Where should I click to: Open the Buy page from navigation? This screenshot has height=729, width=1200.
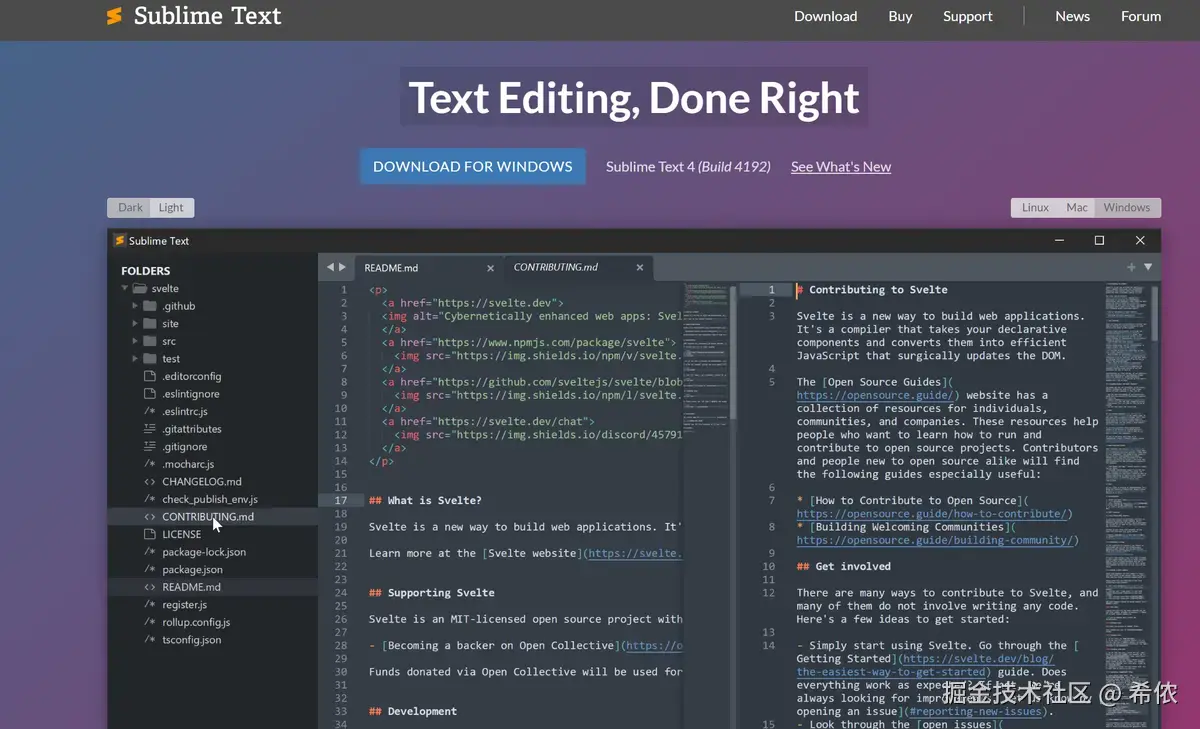[x=900, y=16]
